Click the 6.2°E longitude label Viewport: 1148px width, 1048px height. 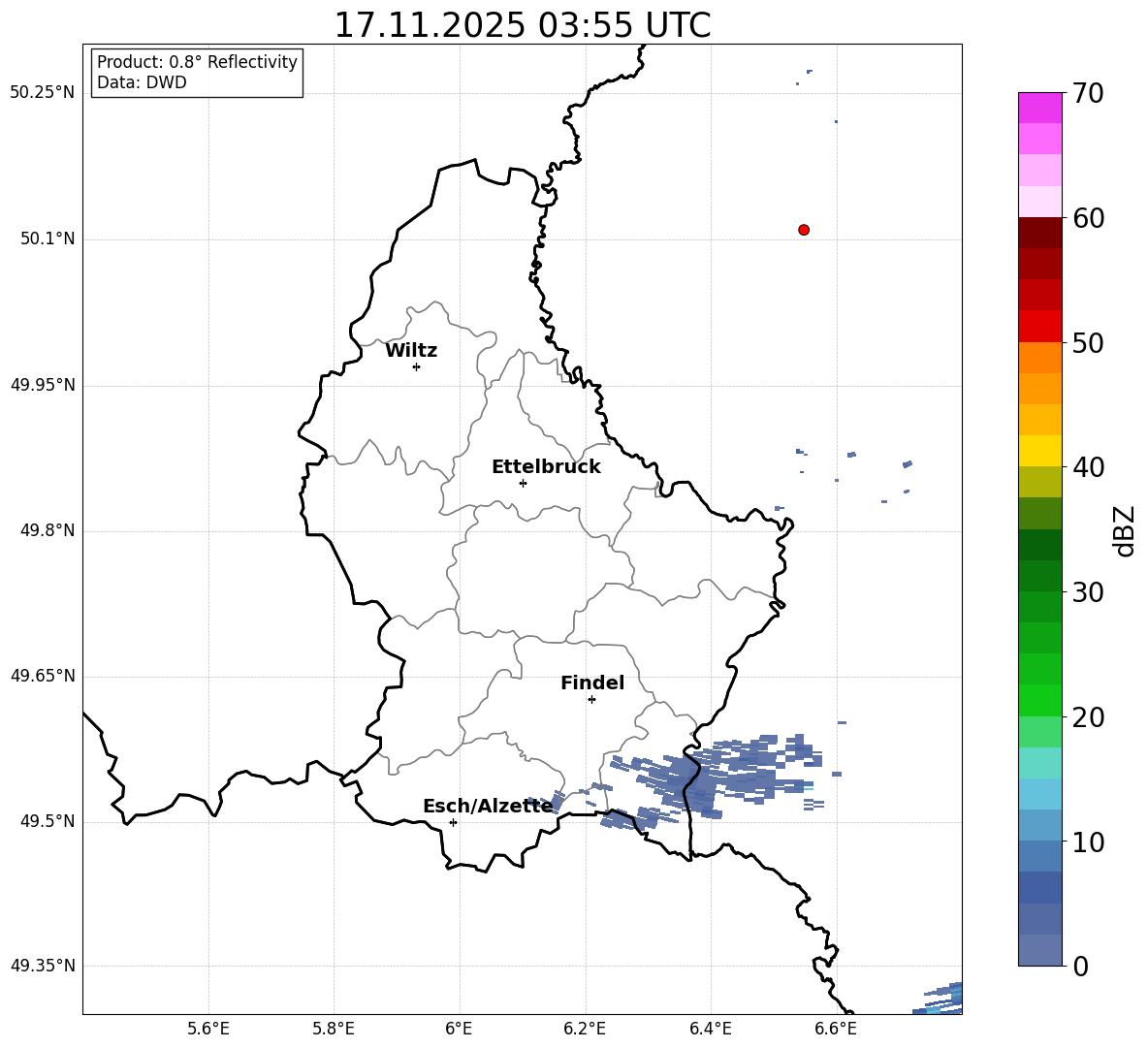click(585, 1029)
